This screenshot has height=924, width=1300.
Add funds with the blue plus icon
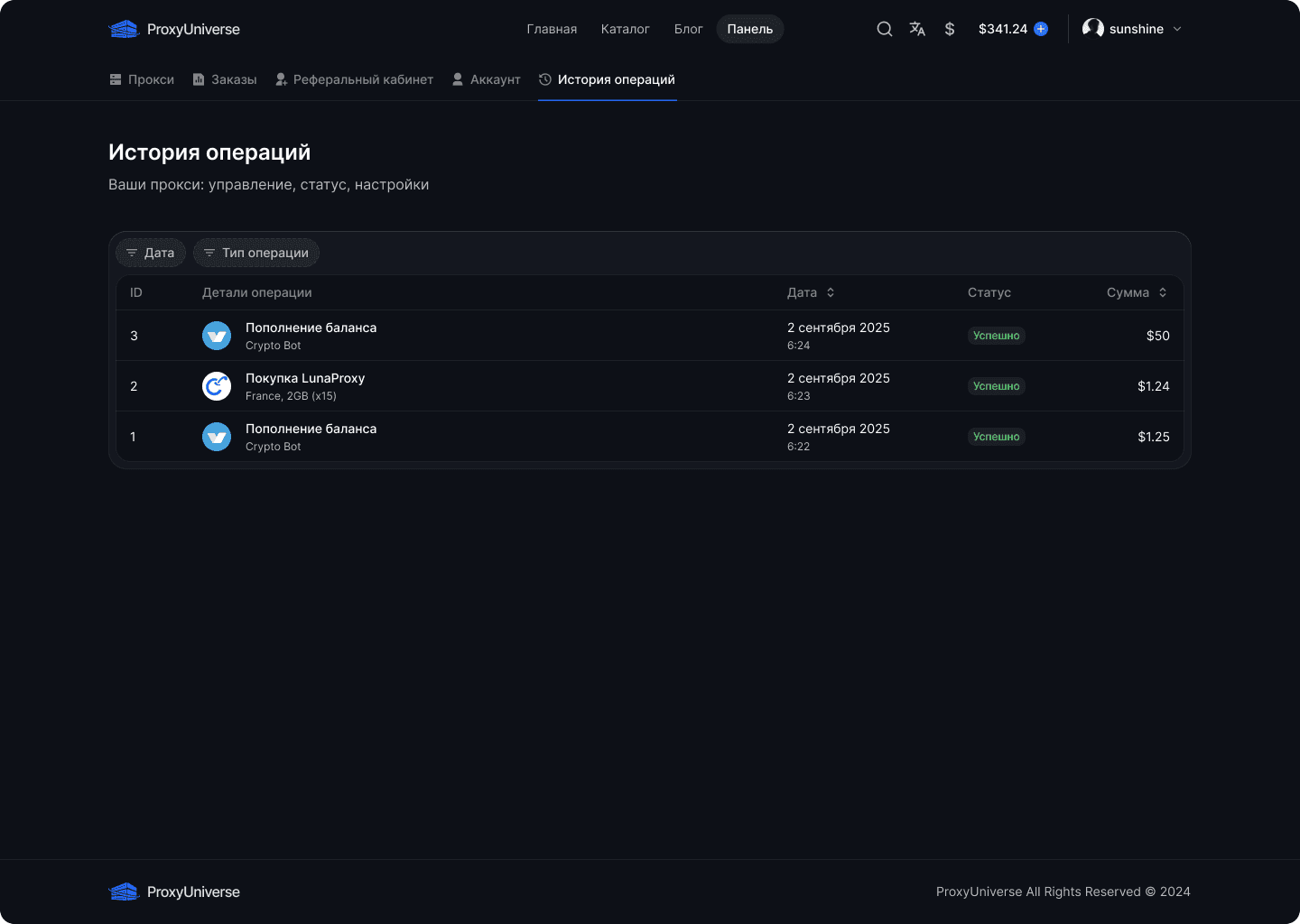1041,29
